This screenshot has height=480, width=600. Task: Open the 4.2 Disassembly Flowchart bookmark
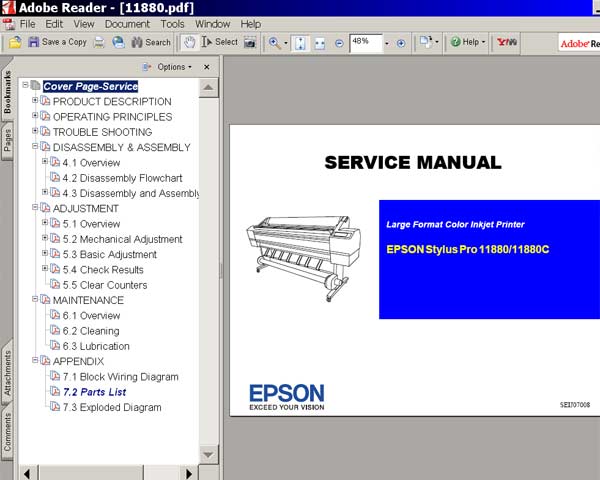pyautogui.click(x=122, y=178)
